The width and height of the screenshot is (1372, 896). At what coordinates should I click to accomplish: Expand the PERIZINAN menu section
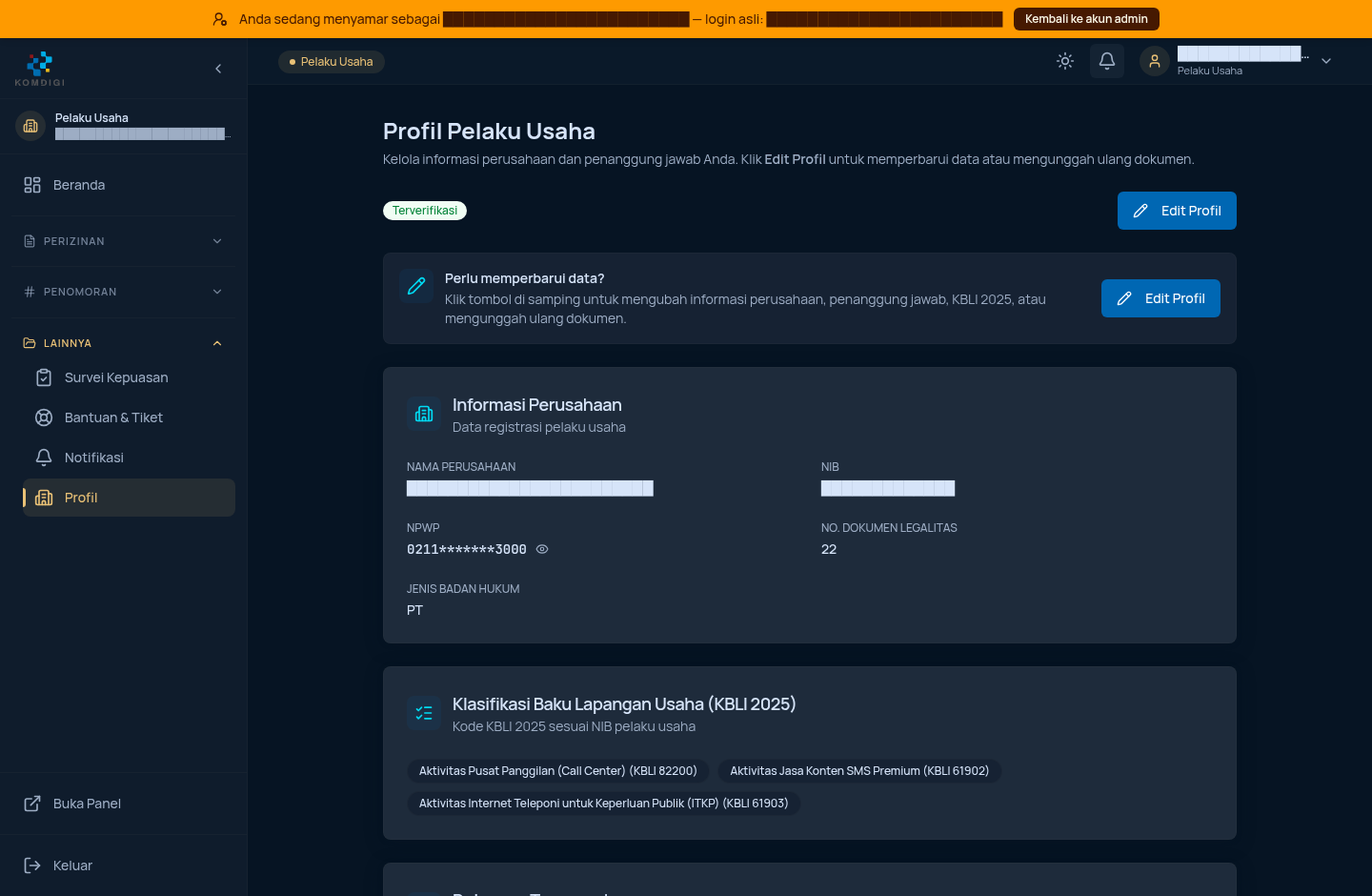click(x=124, y=241)
